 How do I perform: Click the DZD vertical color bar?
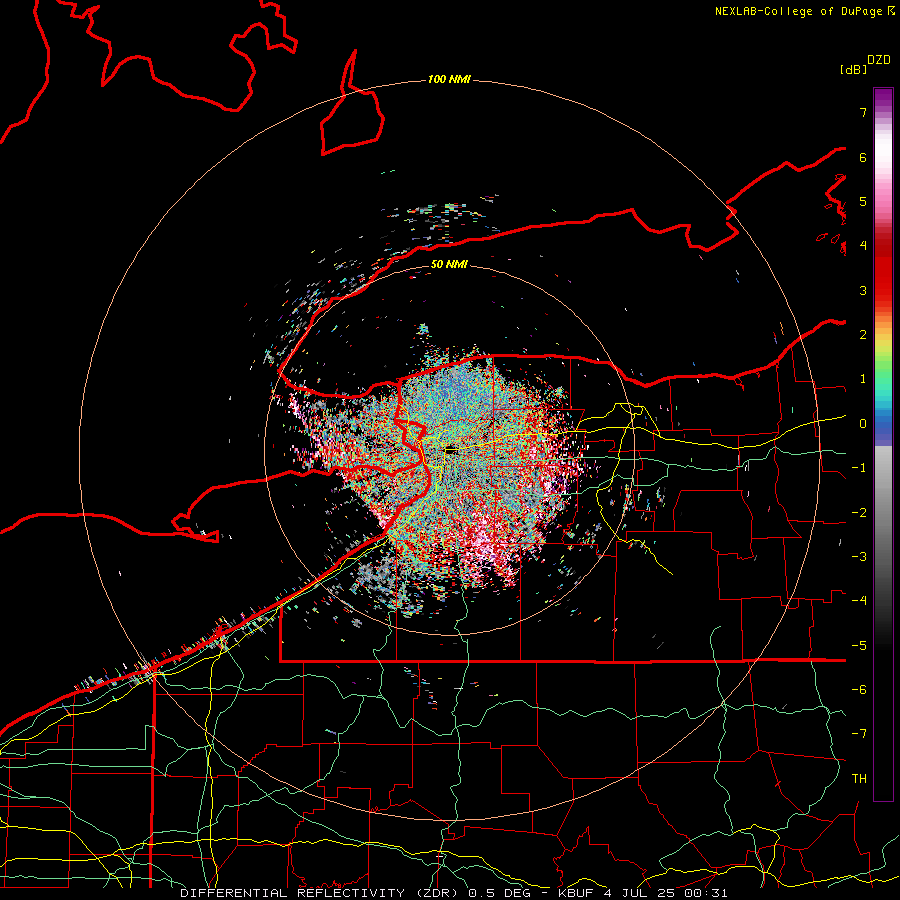(x=883, y=444)
